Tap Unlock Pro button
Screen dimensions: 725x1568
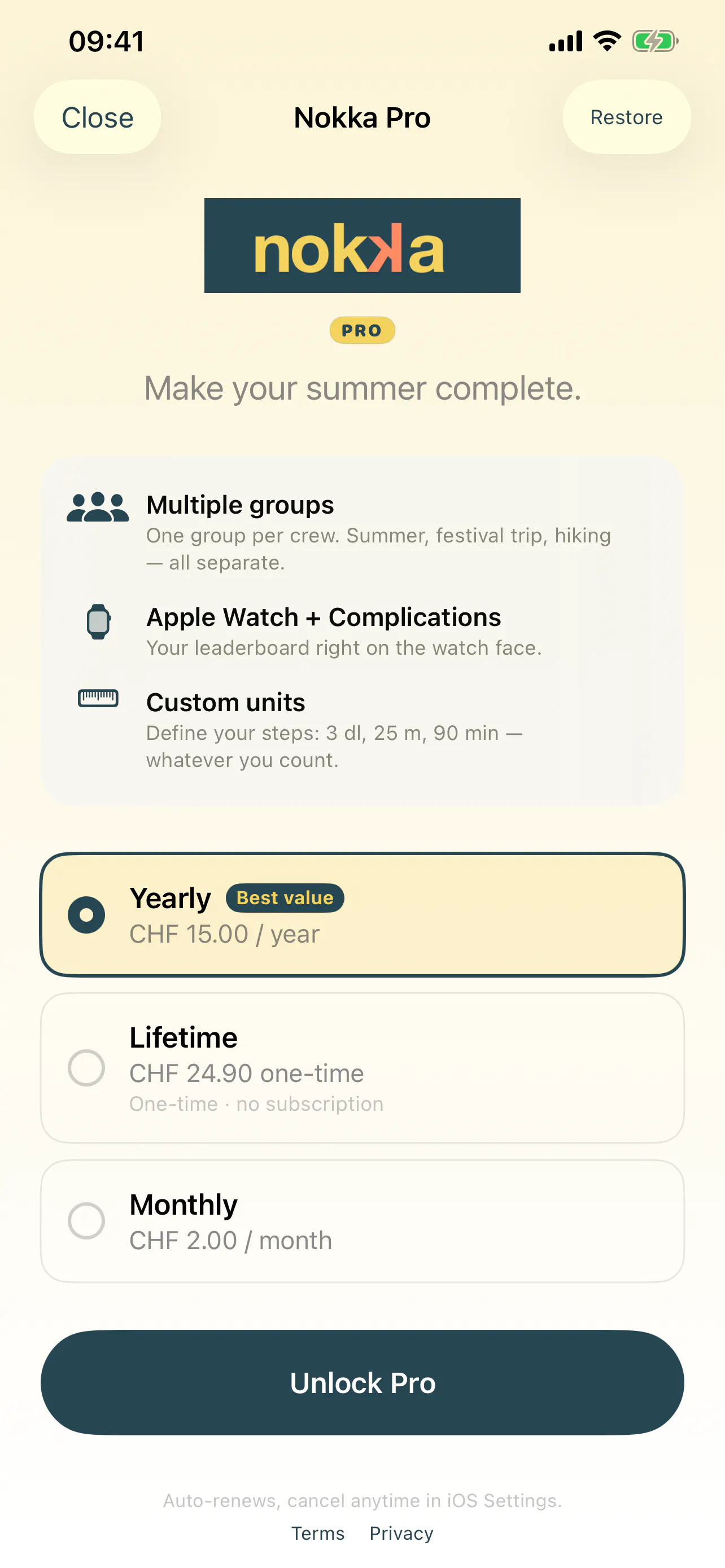pyautogui.click(x=362, y=1382)
